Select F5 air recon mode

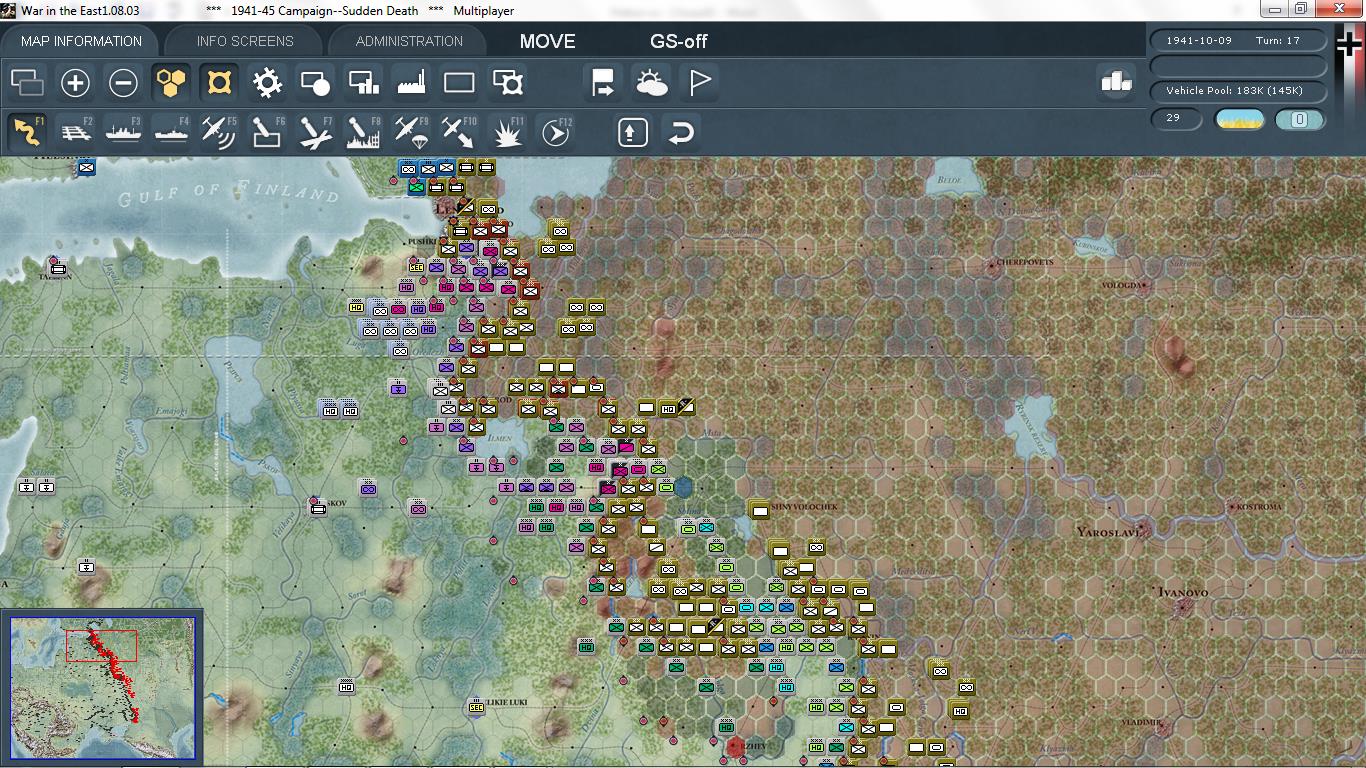(x=219, y=132)
